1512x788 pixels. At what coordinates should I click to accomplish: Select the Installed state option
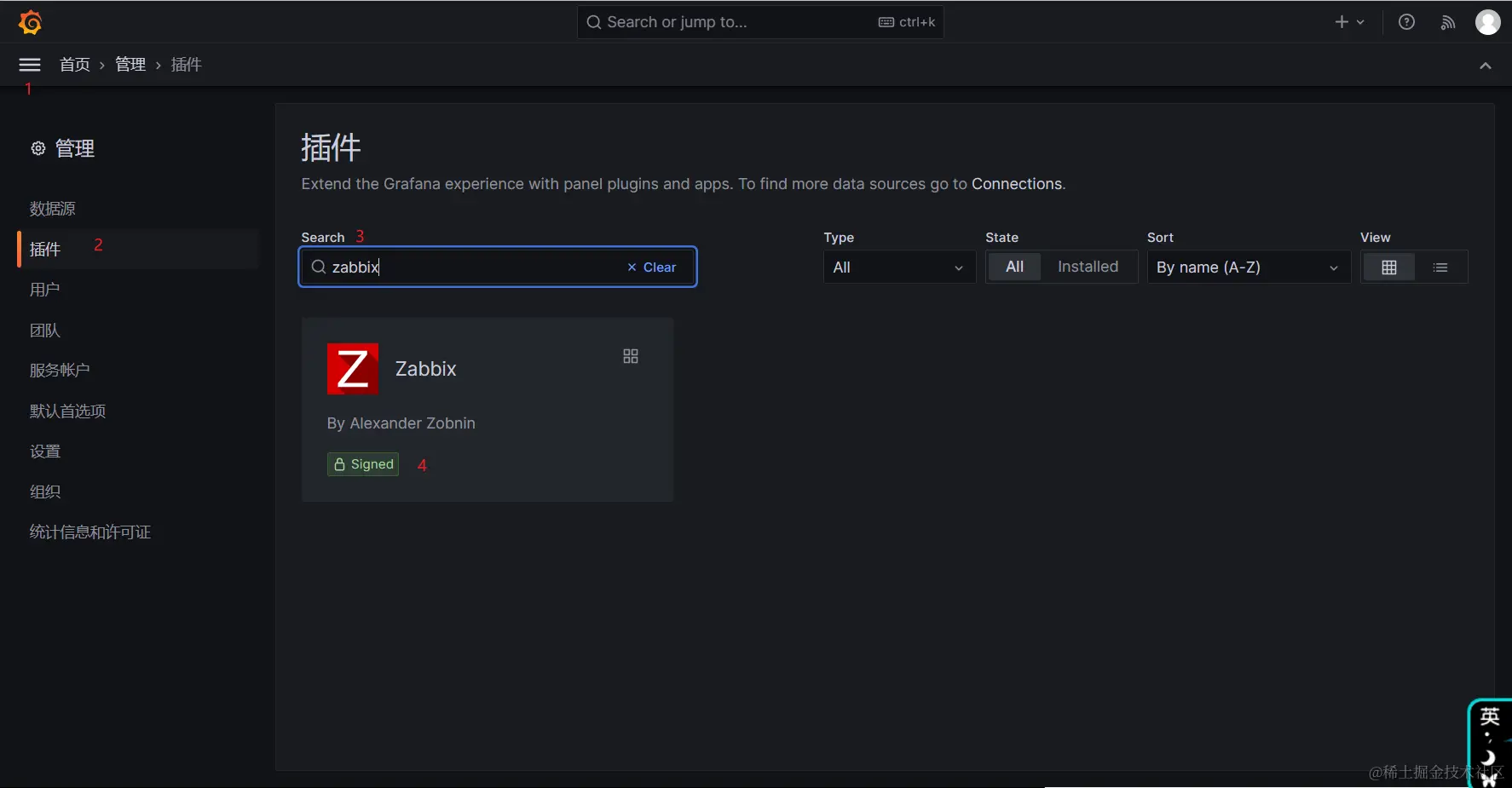(x=1088, y=267)
